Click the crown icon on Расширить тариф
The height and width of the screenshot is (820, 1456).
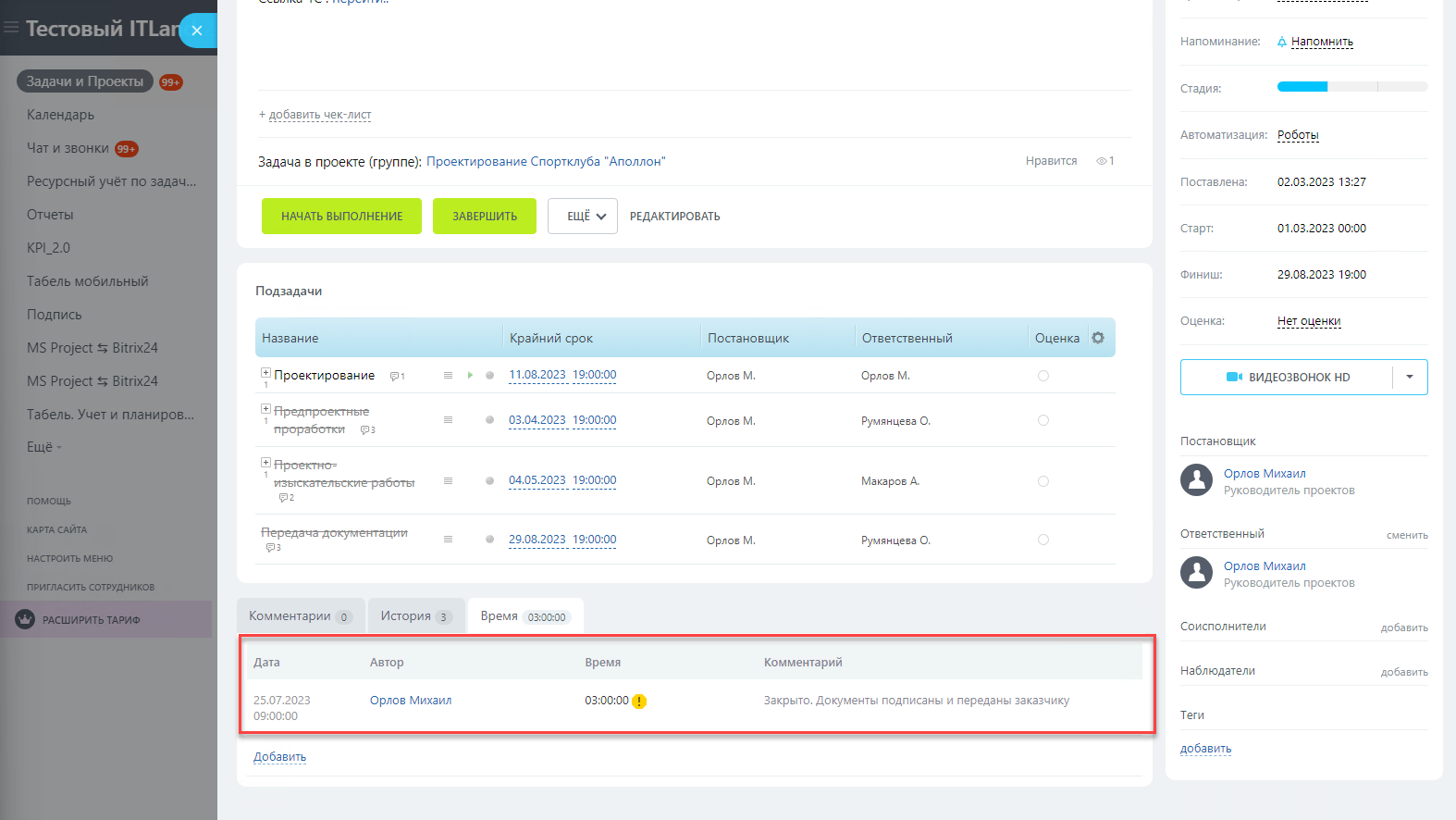click(x=25, y=619)
